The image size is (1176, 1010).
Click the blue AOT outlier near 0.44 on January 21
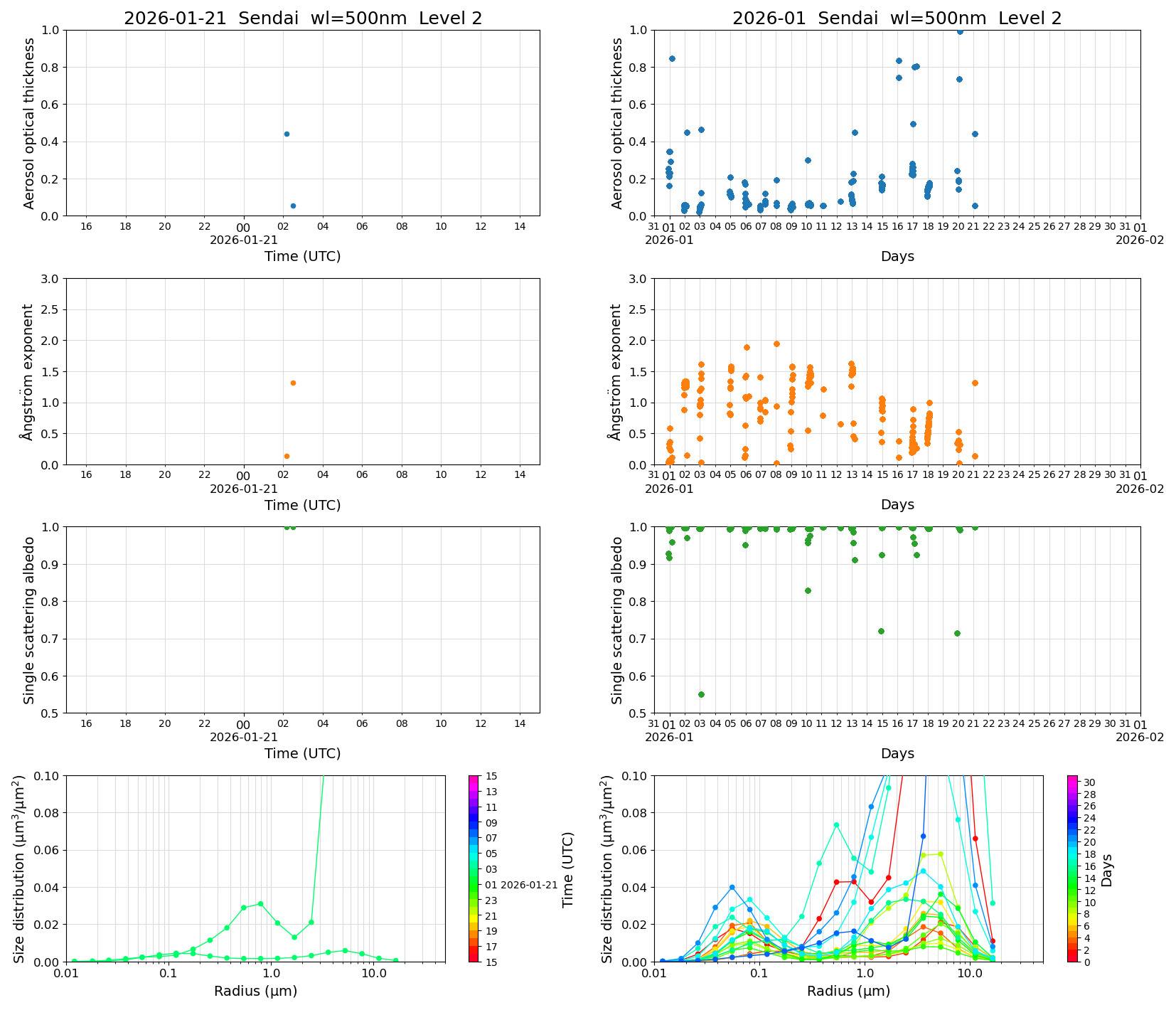click(287, 134)
